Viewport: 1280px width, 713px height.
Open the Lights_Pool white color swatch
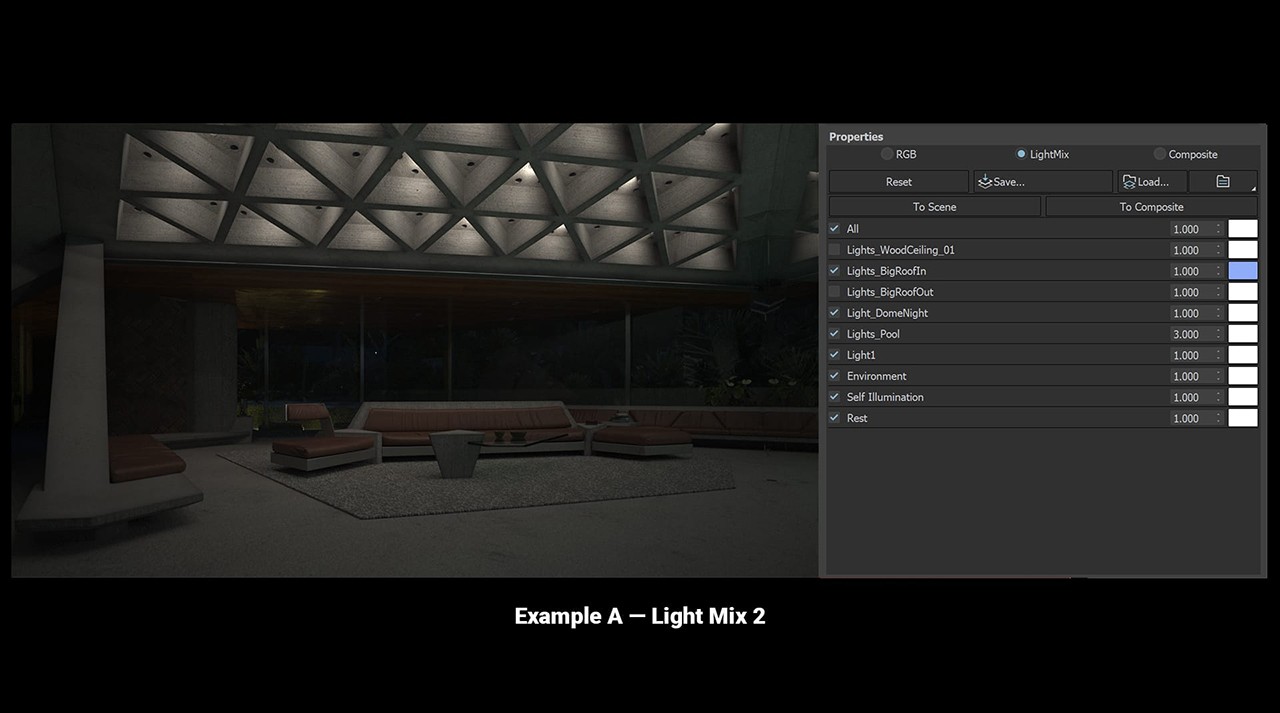[x=1242, y=334]
